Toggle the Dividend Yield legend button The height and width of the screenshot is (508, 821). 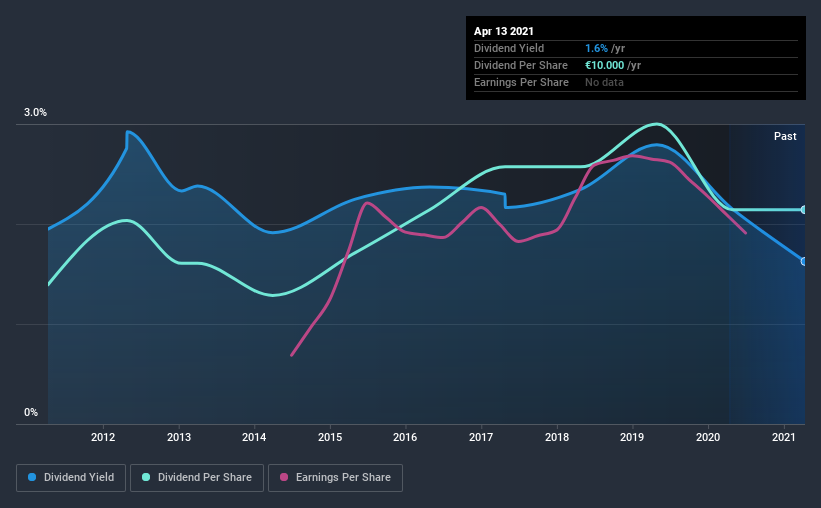click(71, 478)
